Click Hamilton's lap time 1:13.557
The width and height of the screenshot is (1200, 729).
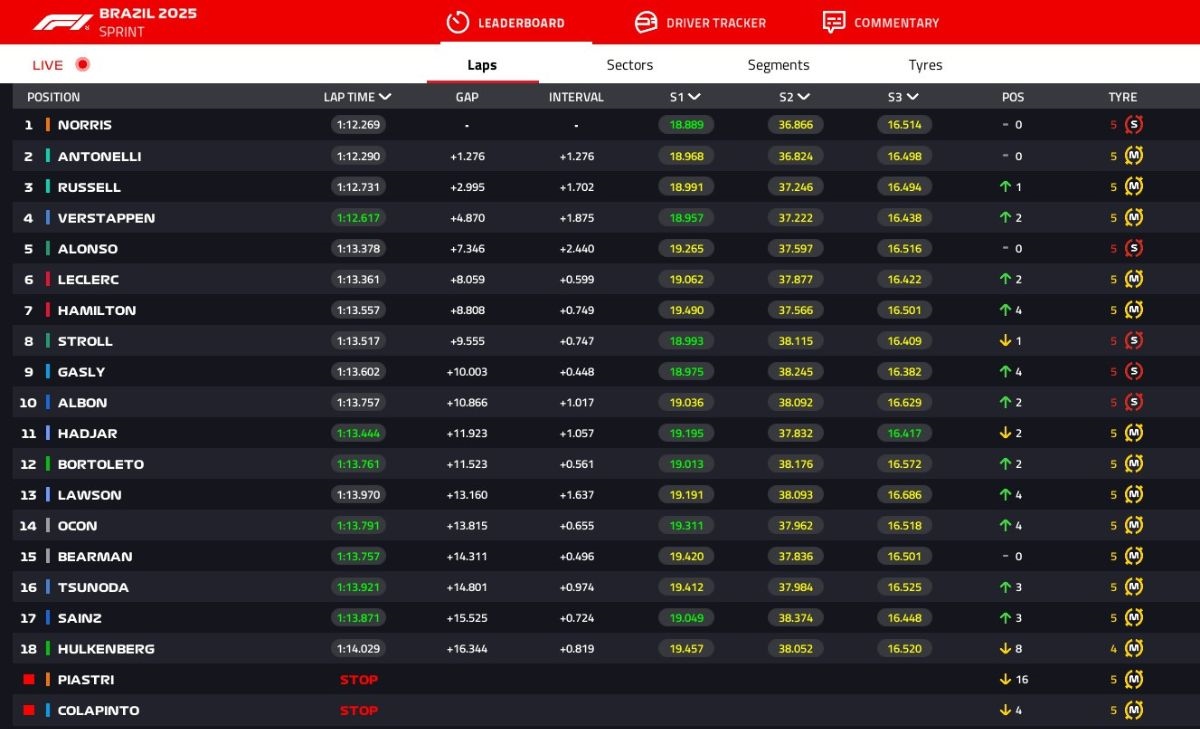358,311
